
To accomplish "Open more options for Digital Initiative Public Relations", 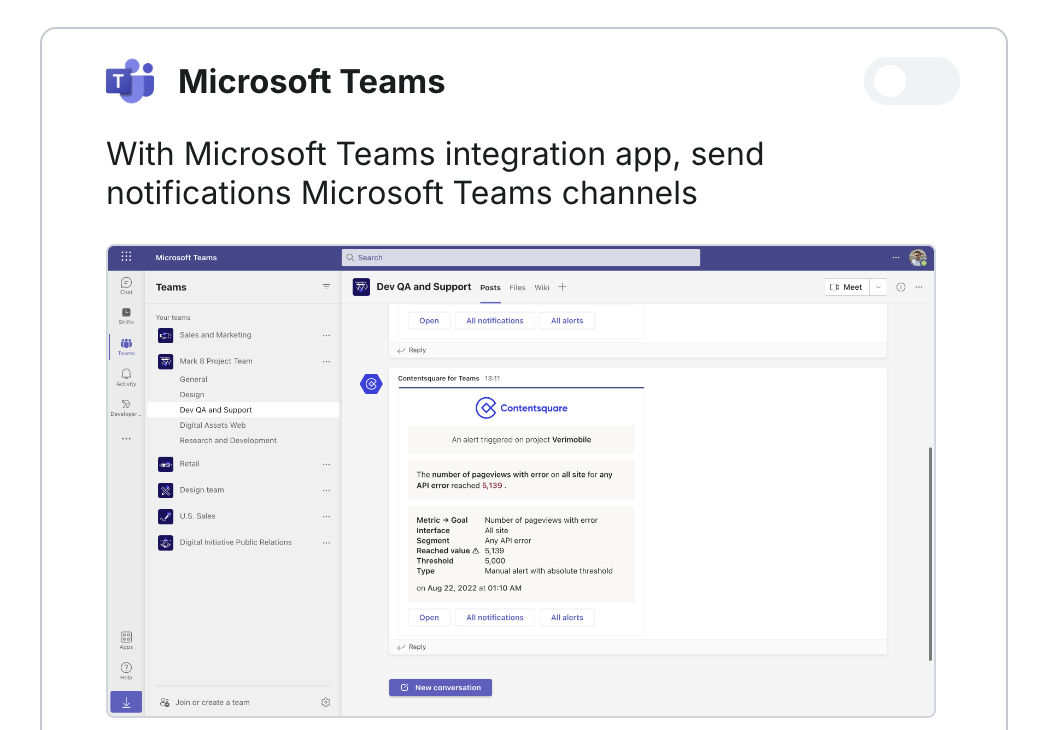I will click(x=326, y=543).
